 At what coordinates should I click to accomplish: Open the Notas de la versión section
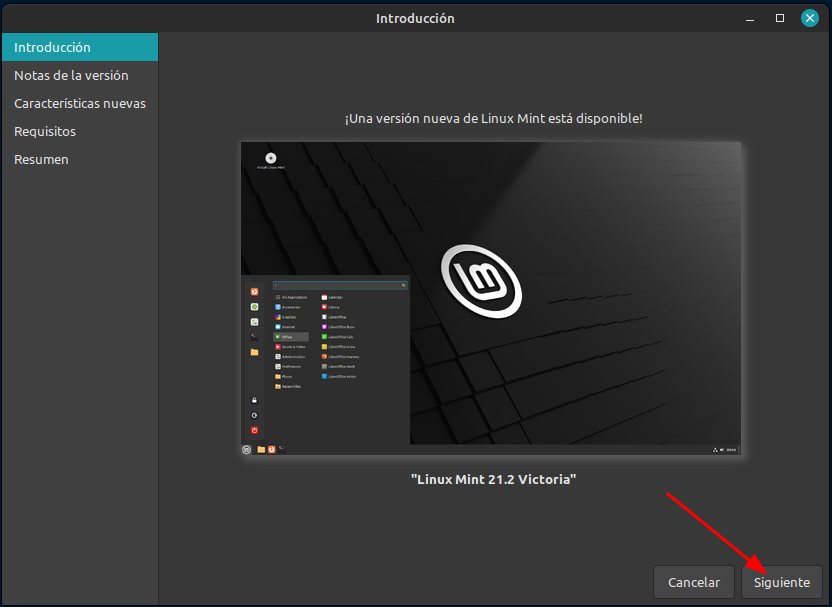(x=80, y=75)
